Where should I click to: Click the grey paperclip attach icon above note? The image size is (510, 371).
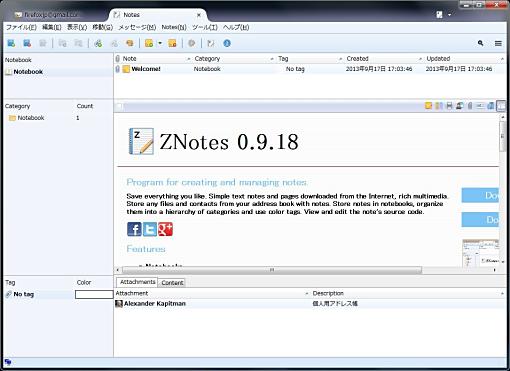[470, 106]
